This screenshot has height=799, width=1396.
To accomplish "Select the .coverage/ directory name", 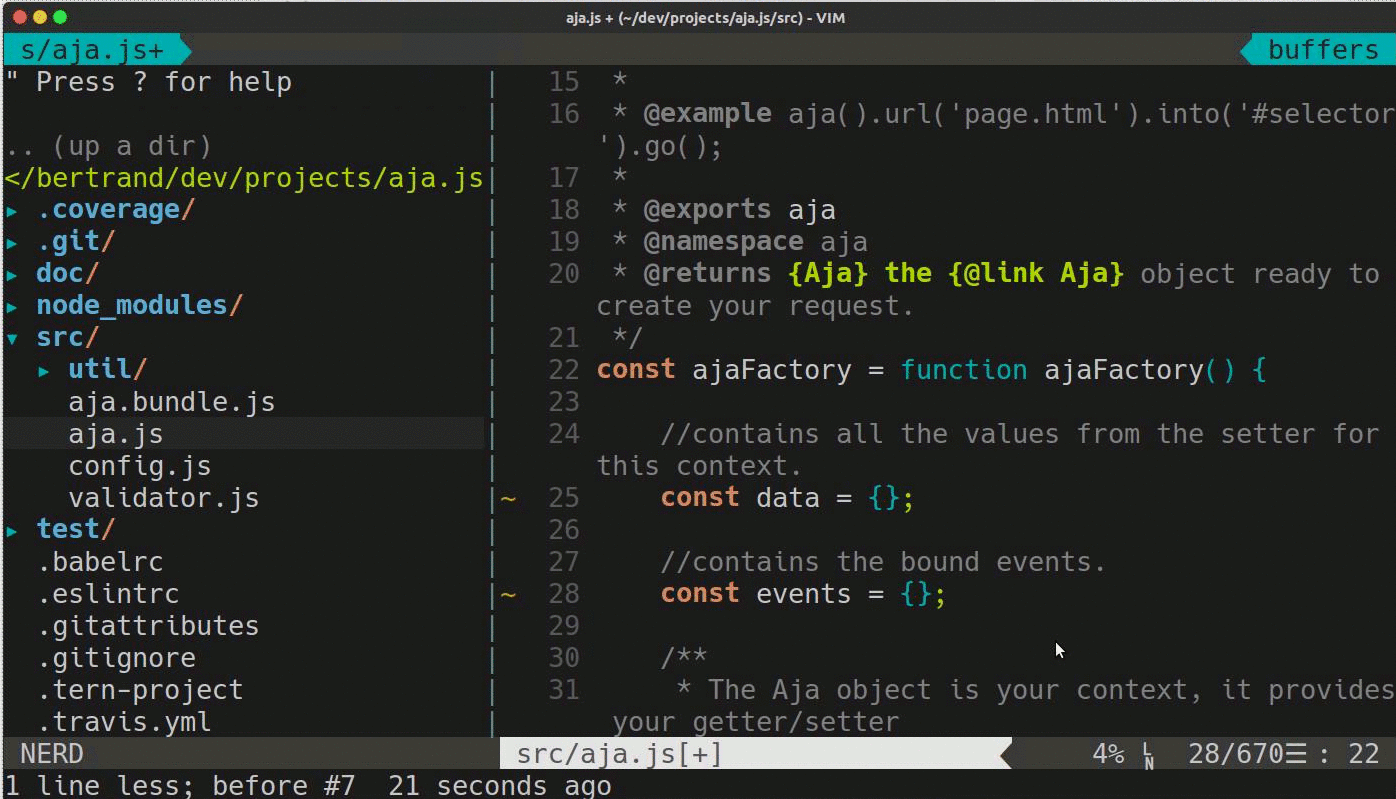I will 116,210.
